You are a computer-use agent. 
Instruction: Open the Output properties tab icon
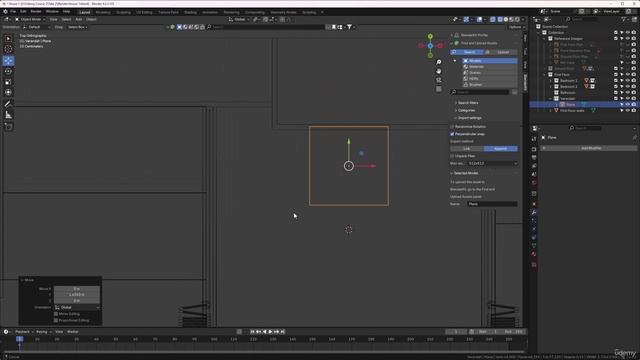[x=534, y=158]
